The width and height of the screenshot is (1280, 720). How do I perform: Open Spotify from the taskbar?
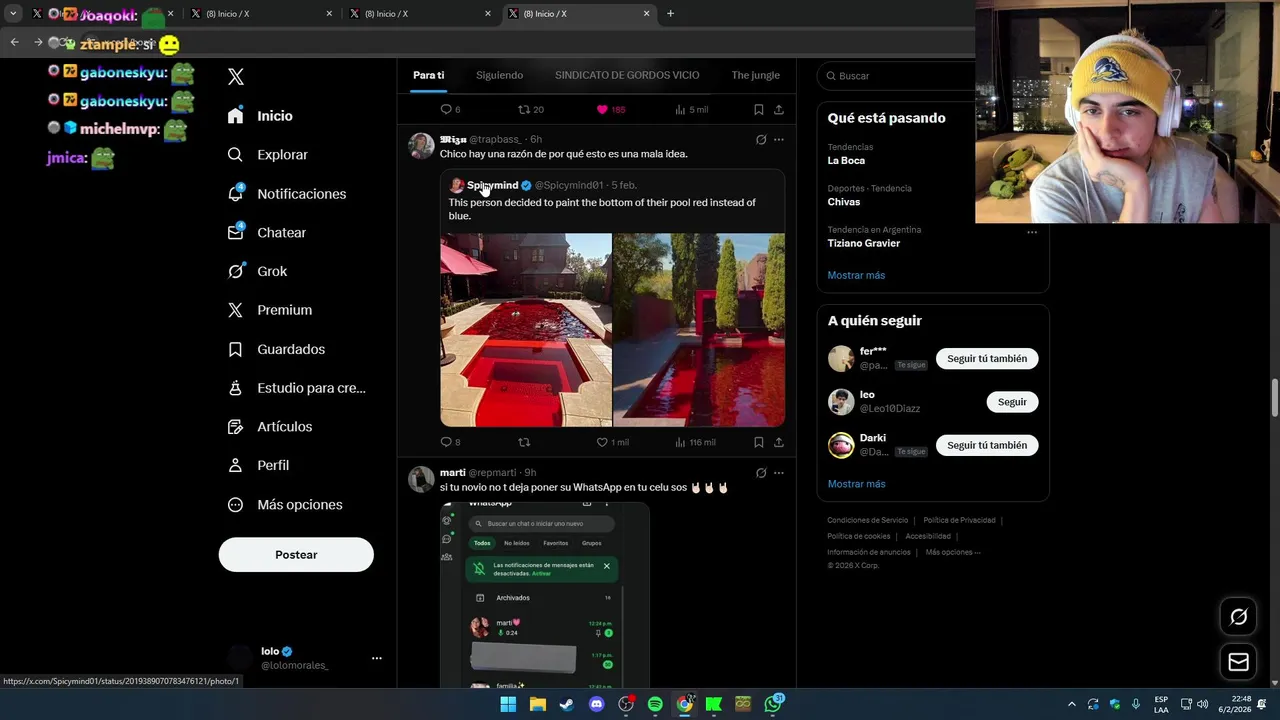(x=655, y=704)
